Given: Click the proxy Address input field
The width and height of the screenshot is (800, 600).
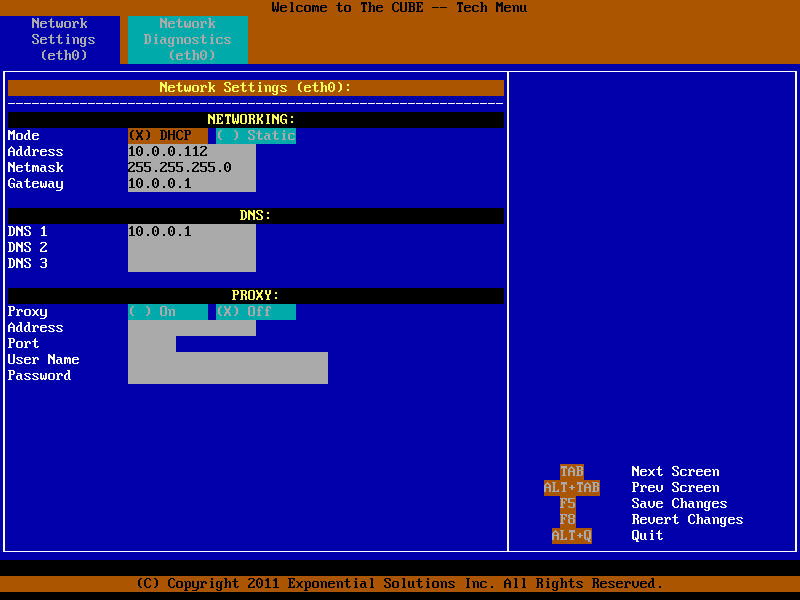Looking at the screenshot, I should pyautogui.click(x=192, y=328).
